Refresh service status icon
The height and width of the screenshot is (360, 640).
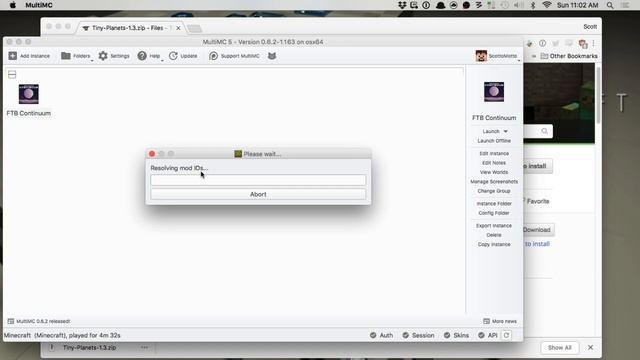click(506, 335)
